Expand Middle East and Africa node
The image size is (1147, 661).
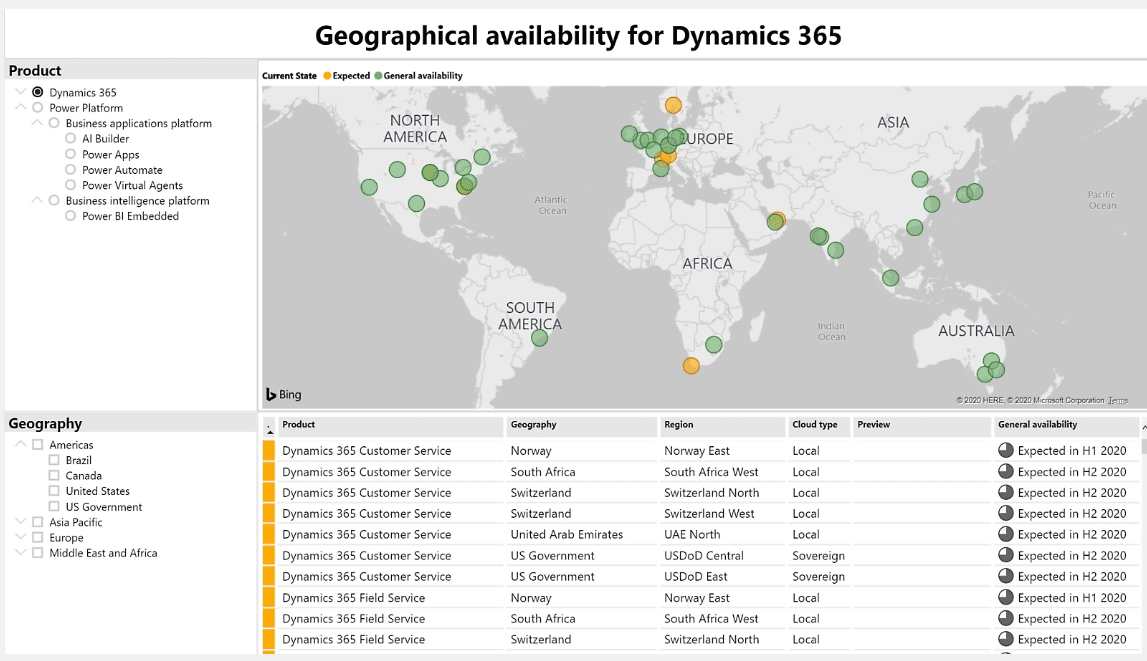[x=20, y=552]
